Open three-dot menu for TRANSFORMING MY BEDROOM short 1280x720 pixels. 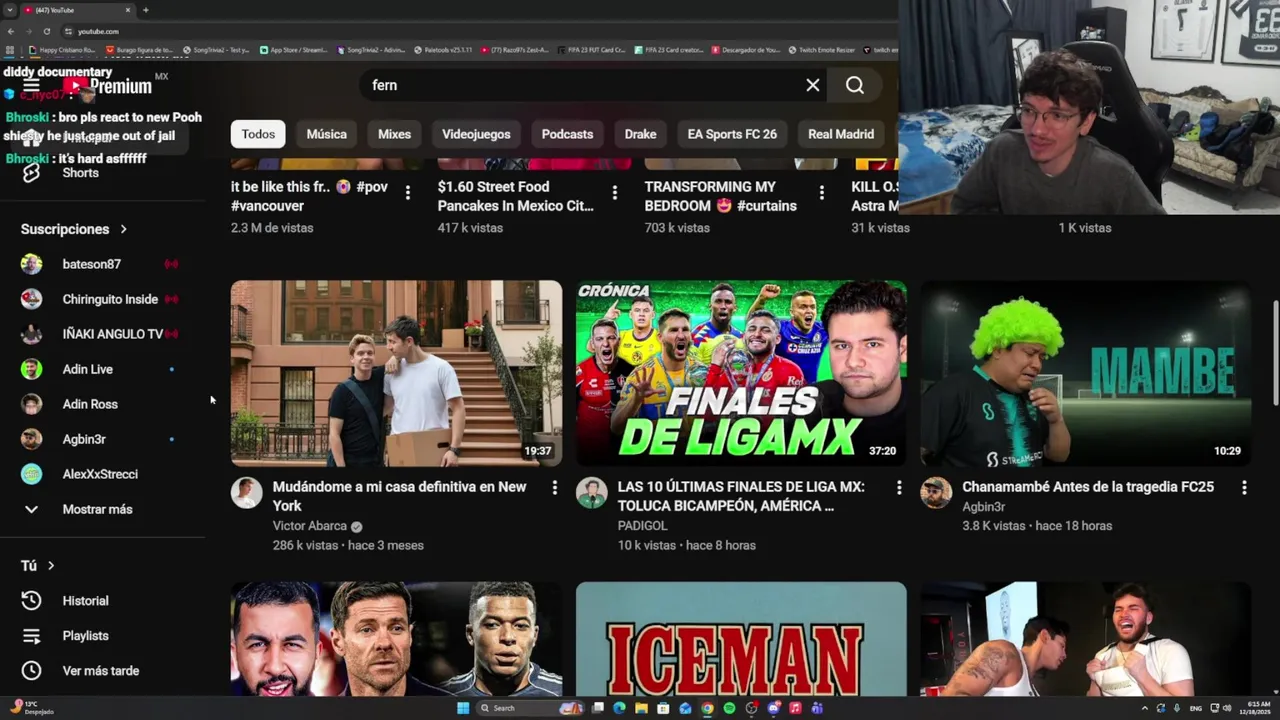point(821,193)
